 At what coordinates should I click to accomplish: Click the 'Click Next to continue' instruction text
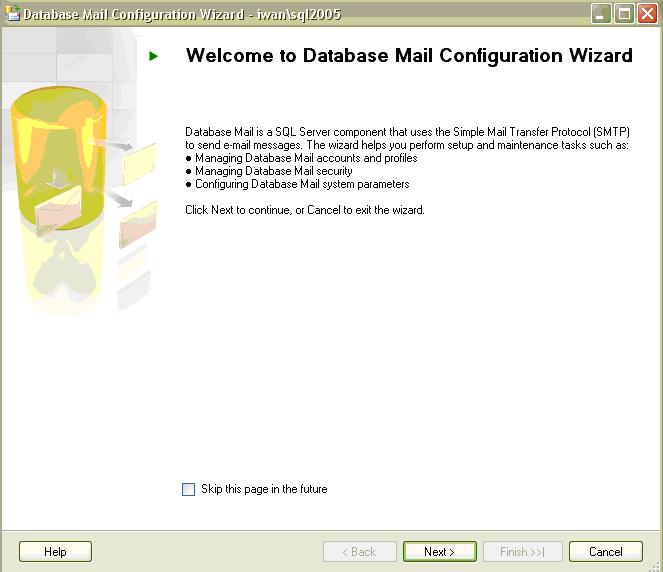coord(305,210)
